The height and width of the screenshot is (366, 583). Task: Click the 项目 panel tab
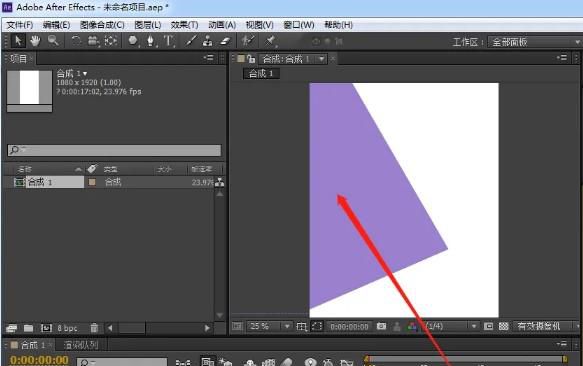[19, 58]
